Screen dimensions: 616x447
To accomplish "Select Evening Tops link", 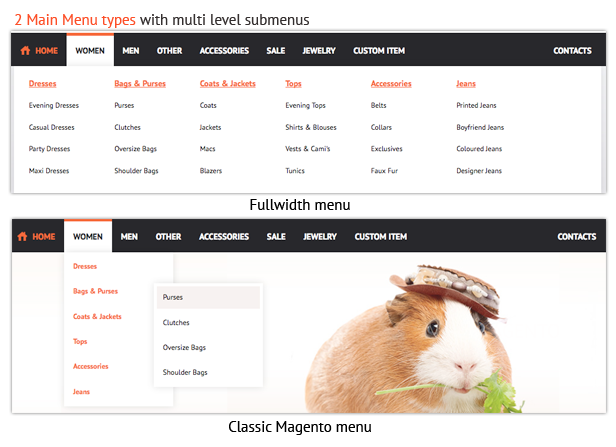I will (x=305, y=105).
